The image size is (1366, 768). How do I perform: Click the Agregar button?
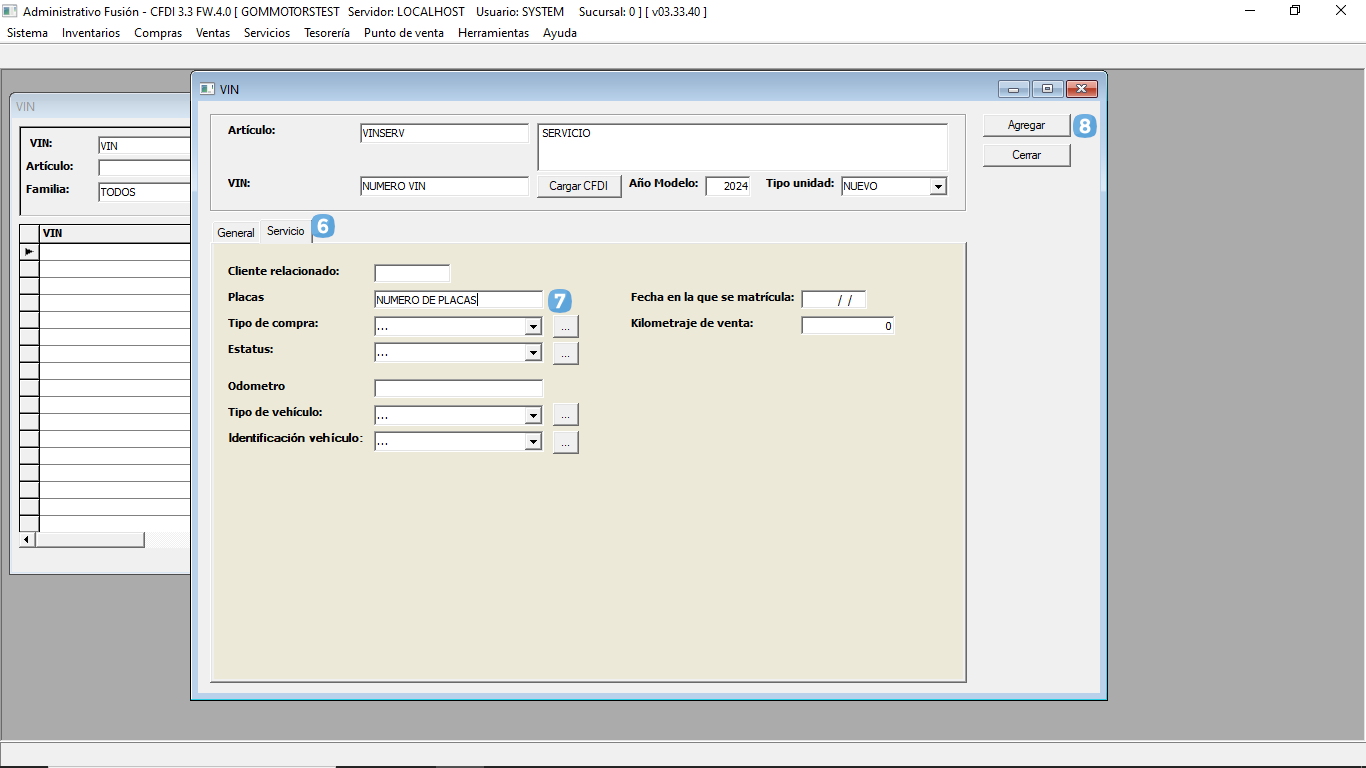1026,125
